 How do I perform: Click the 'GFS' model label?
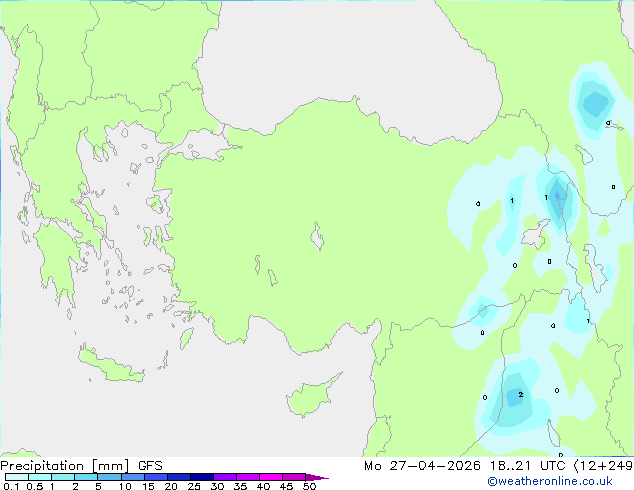tap(150, 466)
